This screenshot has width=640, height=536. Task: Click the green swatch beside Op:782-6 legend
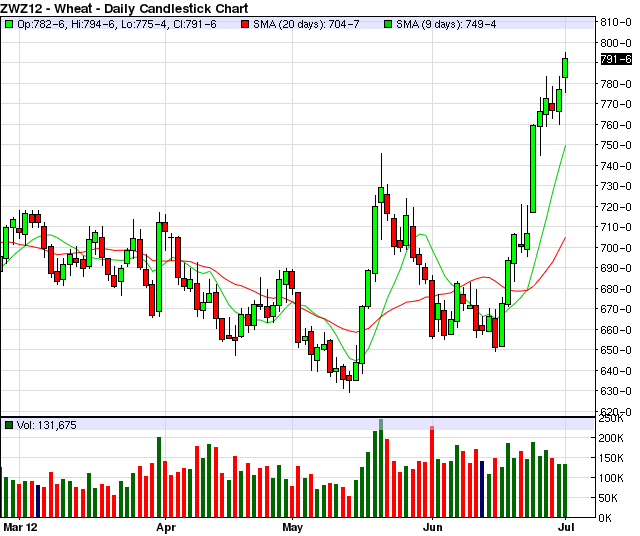[x=9, y=24]
